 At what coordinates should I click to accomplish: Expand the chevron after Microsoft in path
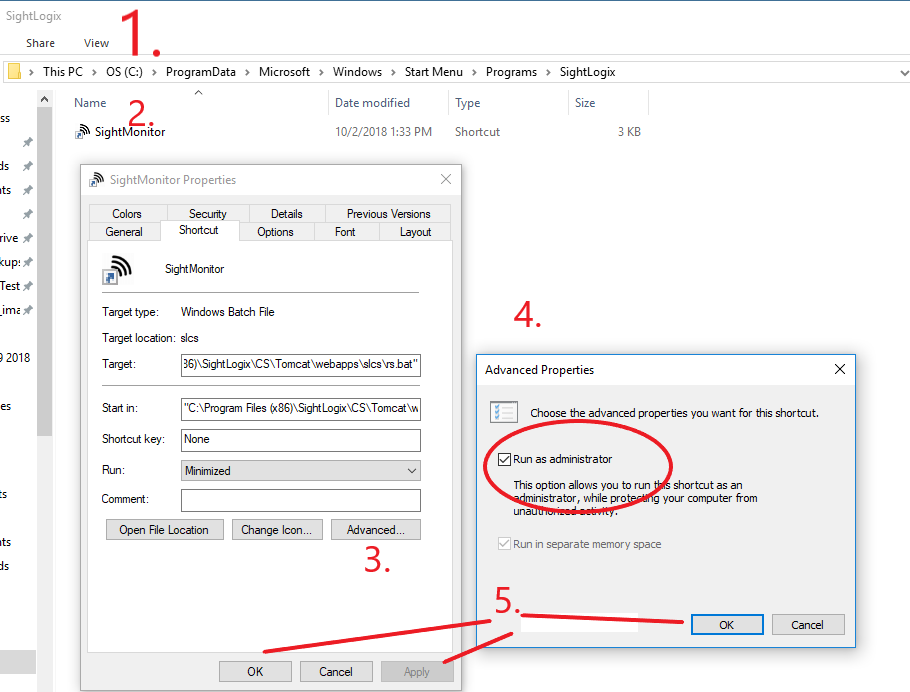point(321,72)
